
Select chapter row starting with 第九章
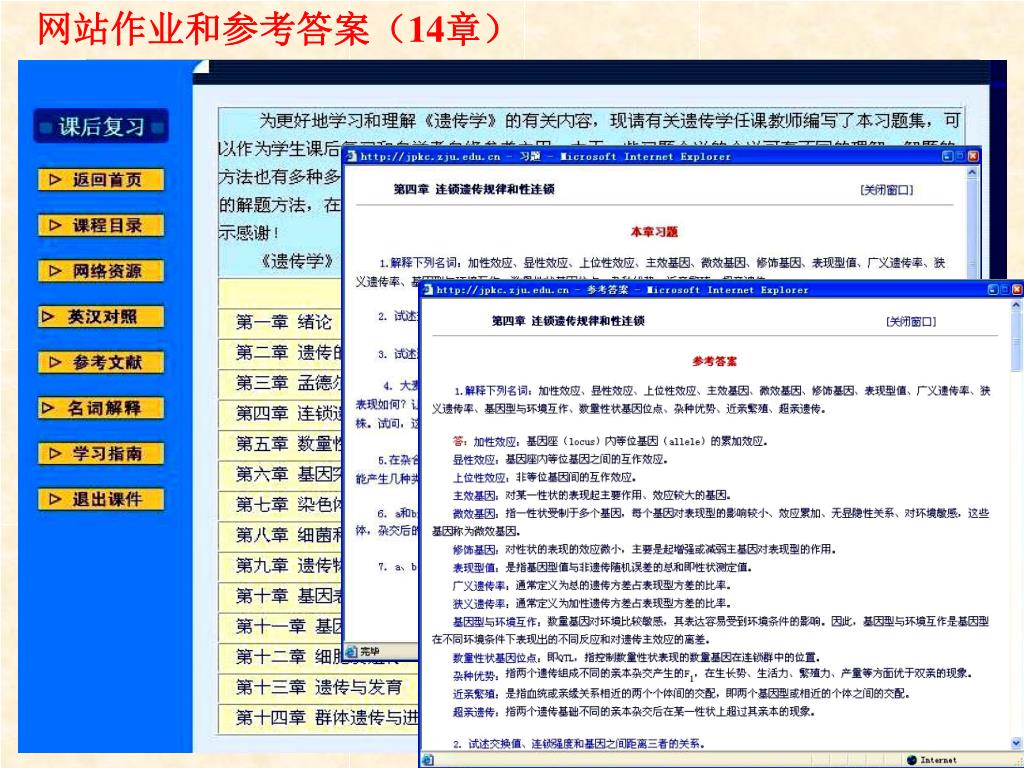point(281,566)
